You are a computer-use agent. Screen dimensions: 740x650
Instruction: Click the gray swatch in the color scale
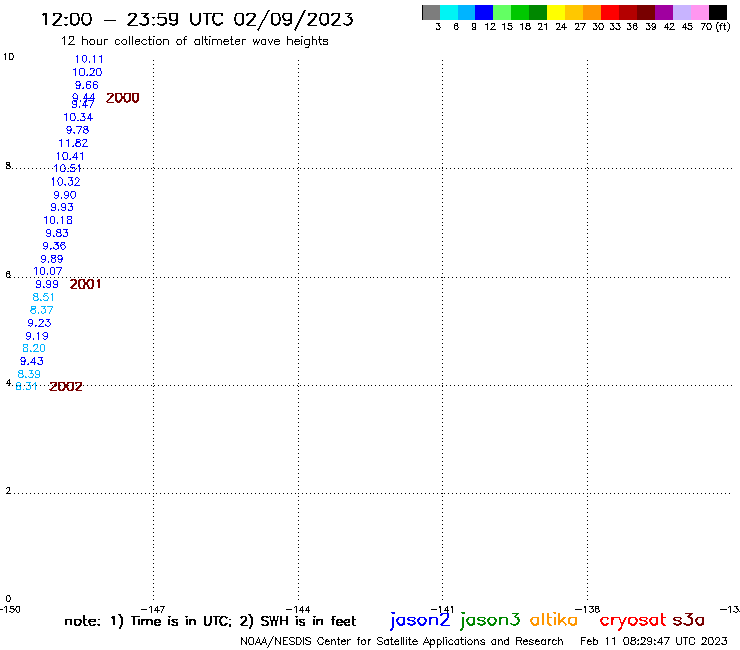pyautogui.click(x=431, y=12)
